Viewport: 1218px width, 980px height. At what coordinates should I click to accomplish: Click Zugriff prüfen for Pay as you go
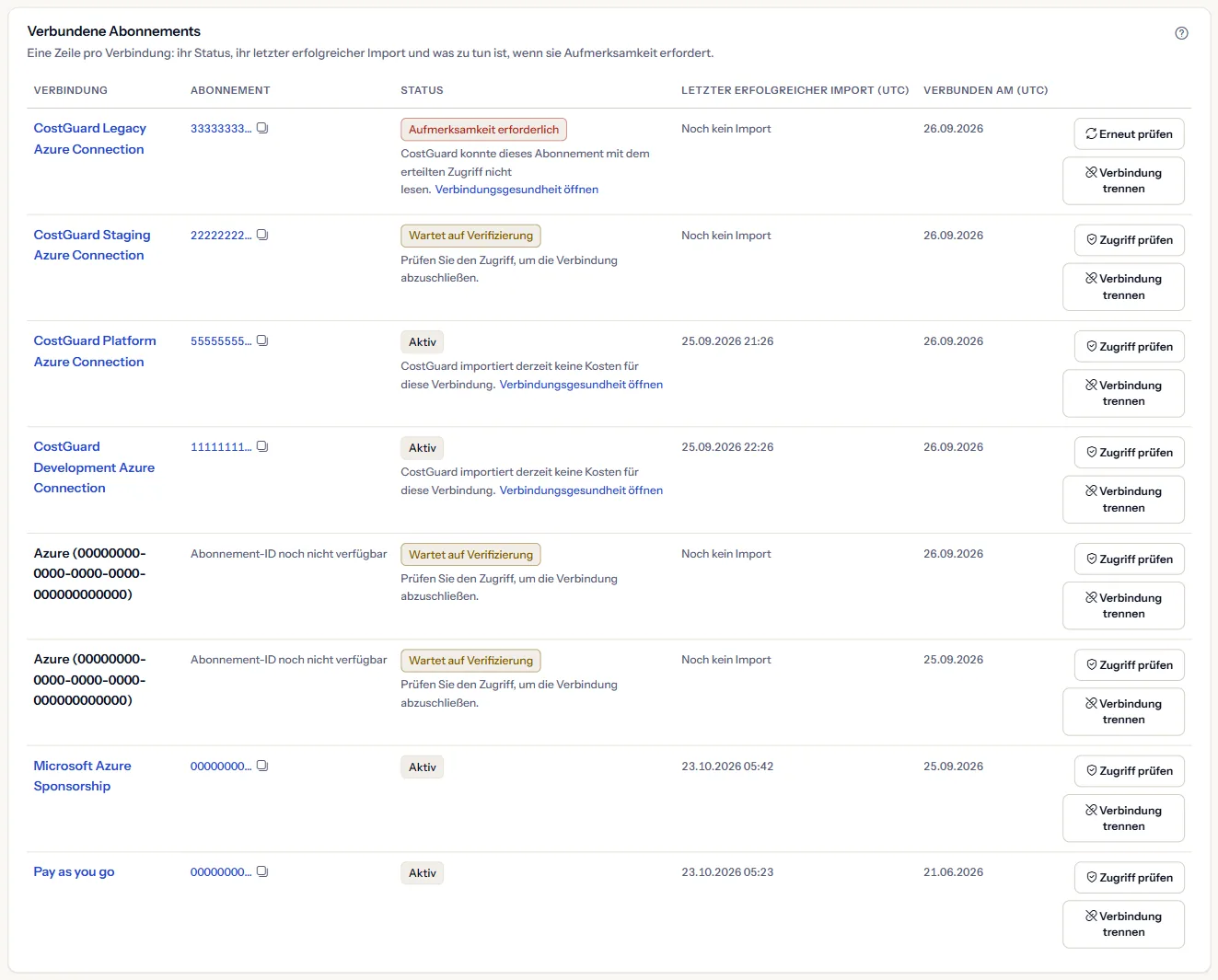1129,878
